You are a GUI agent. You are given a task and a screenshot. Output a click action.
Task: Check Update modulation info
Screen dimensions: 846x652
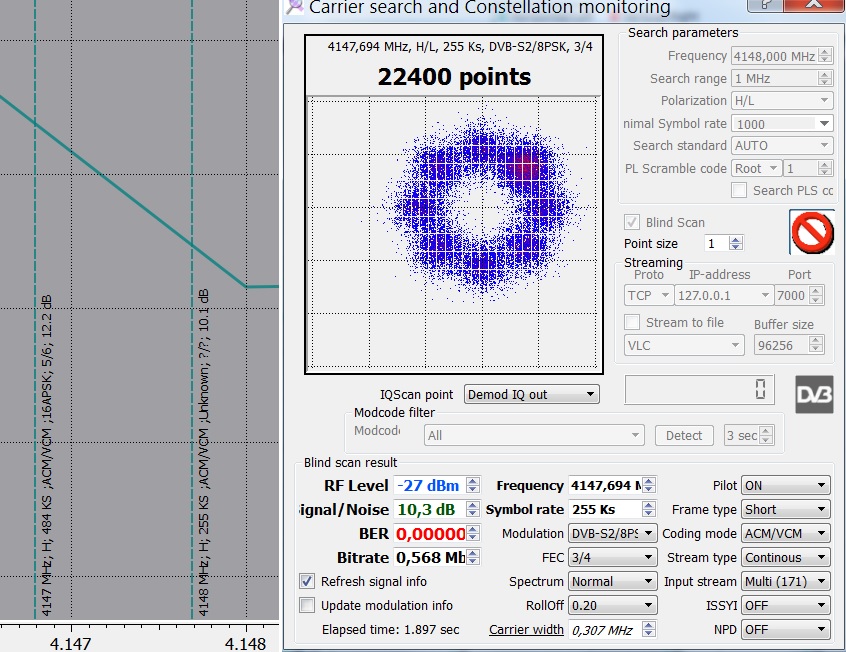(x=307, y=605)
